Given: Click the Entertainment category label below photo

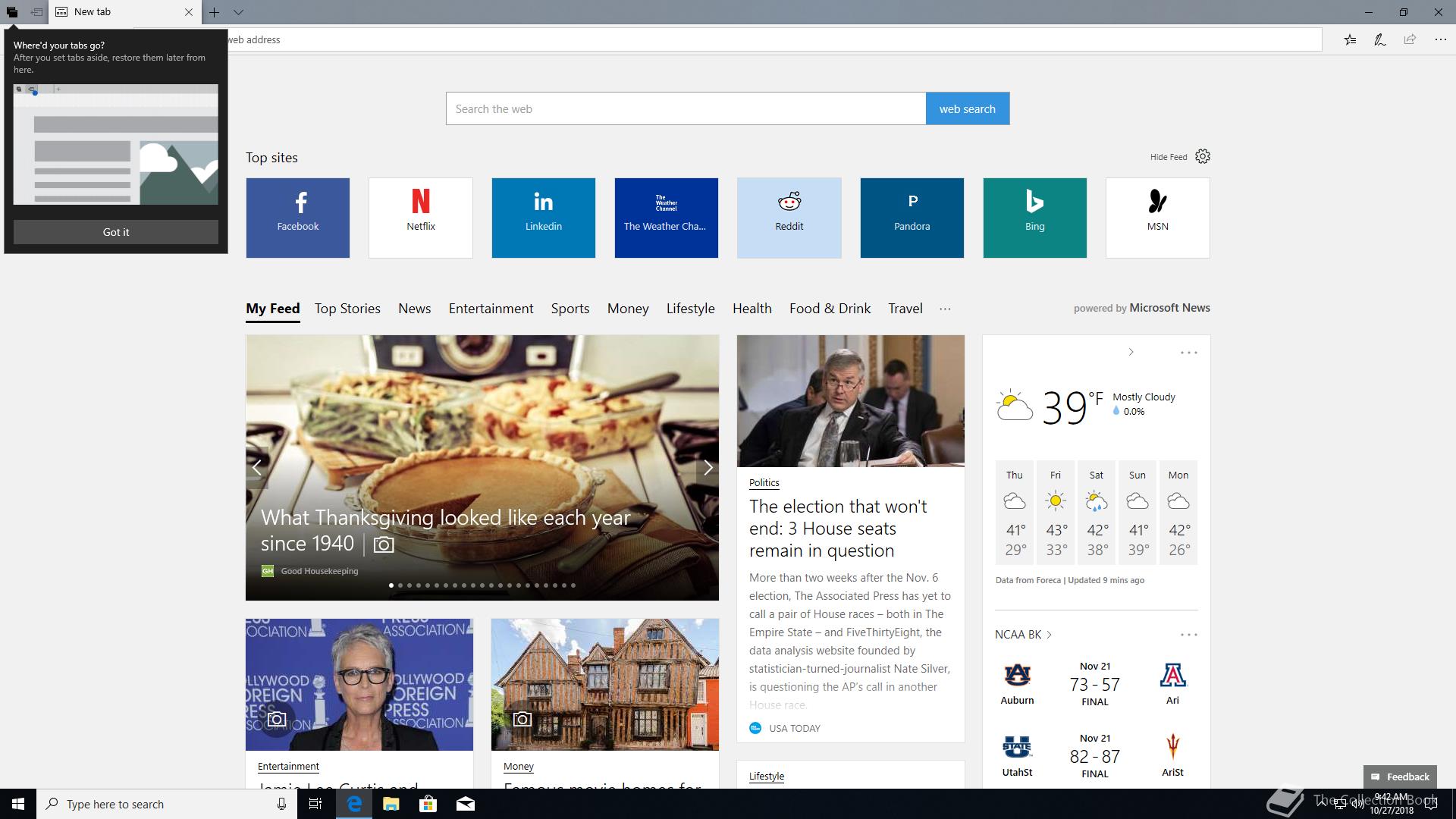Looking at the screenshot, I should coord(288,767).
